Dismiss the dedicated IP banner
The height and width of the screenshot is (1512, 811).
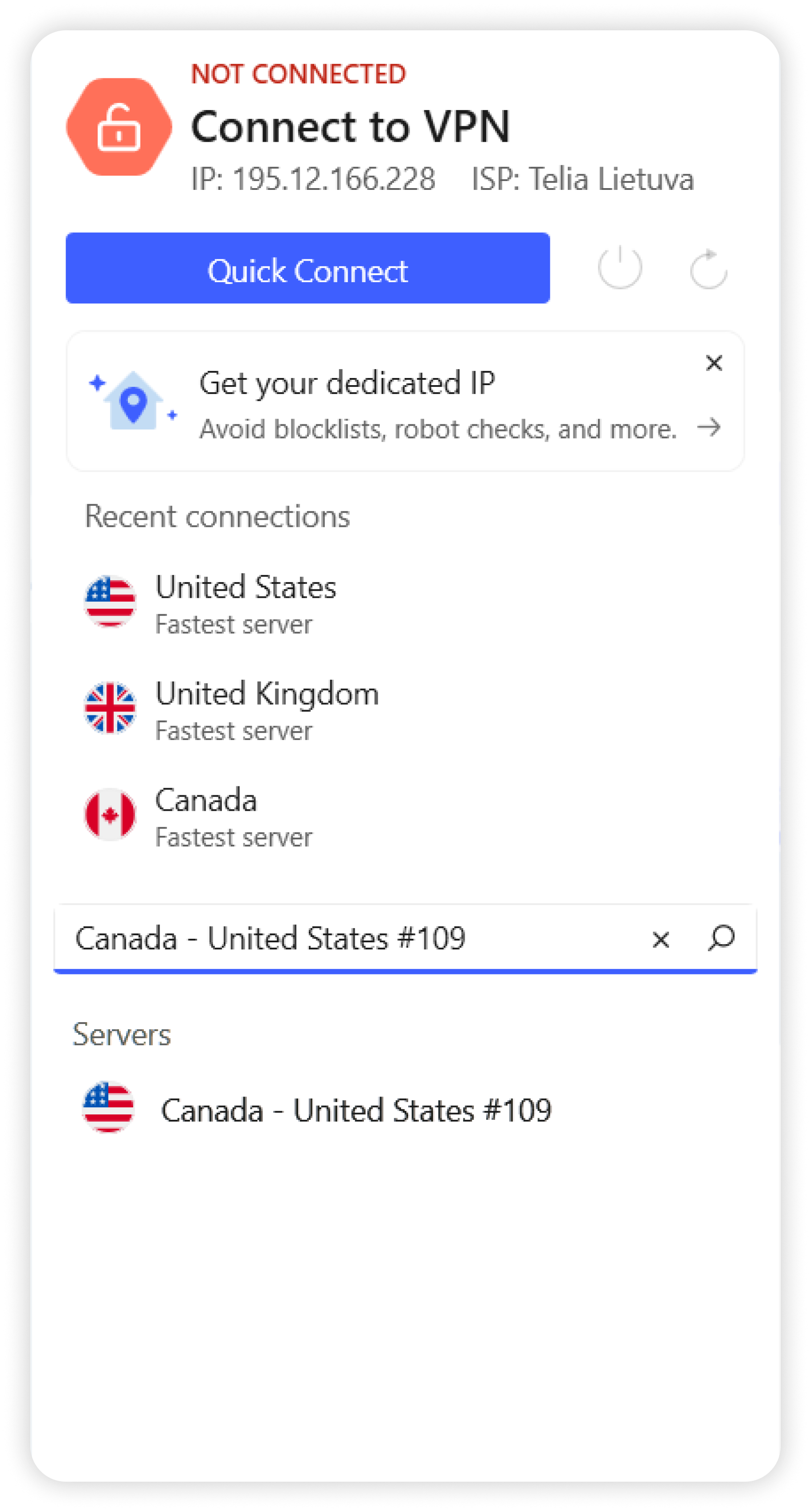[713, 363]
